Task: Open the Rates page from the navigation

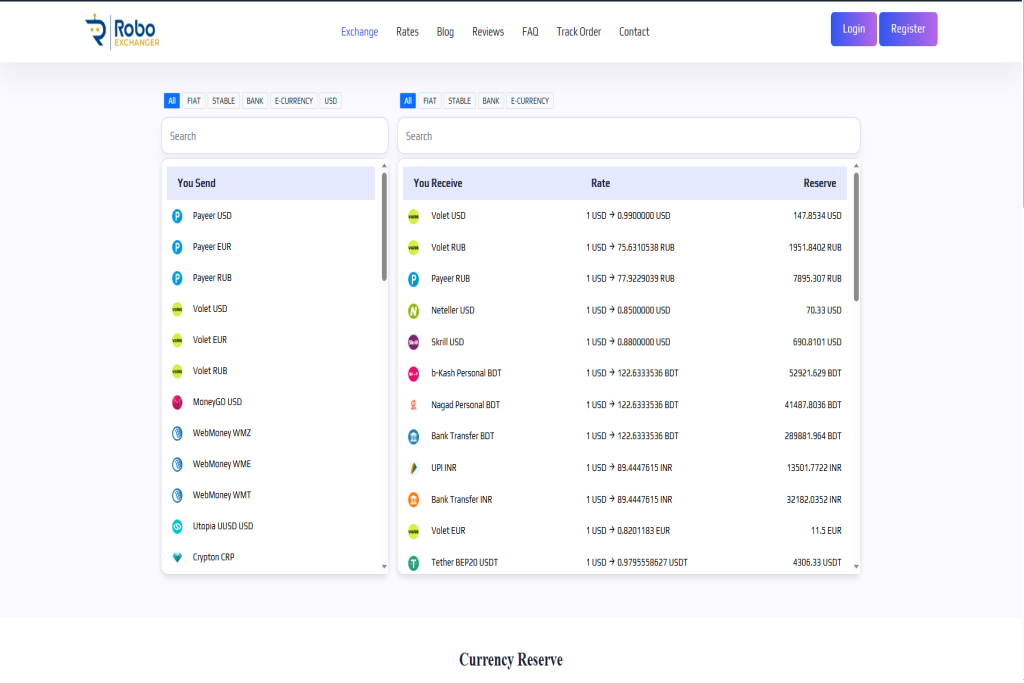Action: (x=407, y=32)
